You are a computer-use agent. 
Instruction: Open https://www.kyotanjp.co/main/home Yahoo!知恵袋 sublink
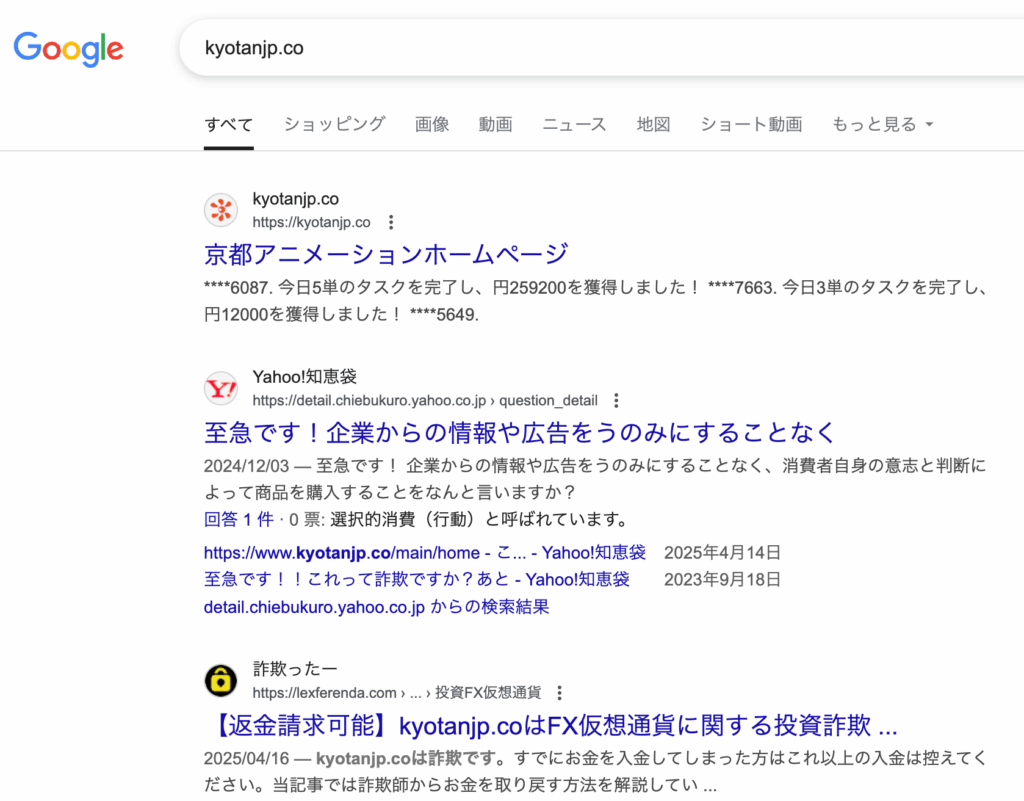click(x=424, y=553)
